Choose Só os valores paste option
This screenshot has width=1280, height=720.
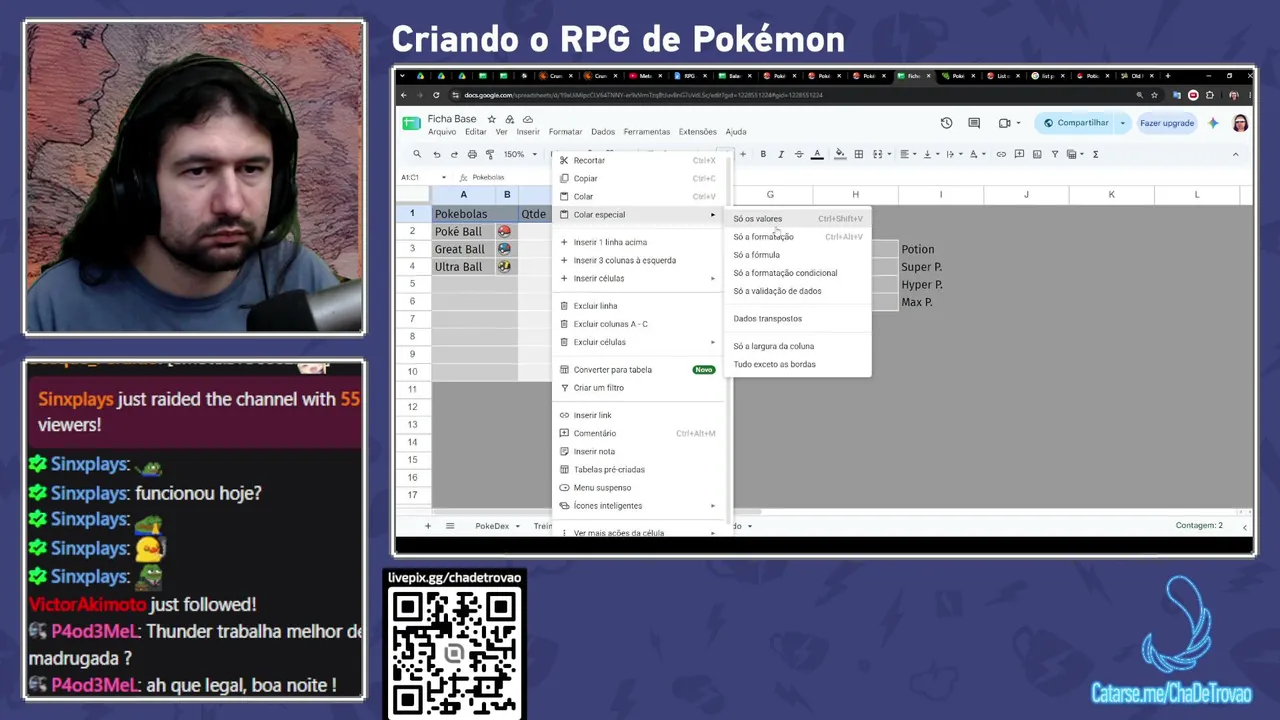pos(797,219)
